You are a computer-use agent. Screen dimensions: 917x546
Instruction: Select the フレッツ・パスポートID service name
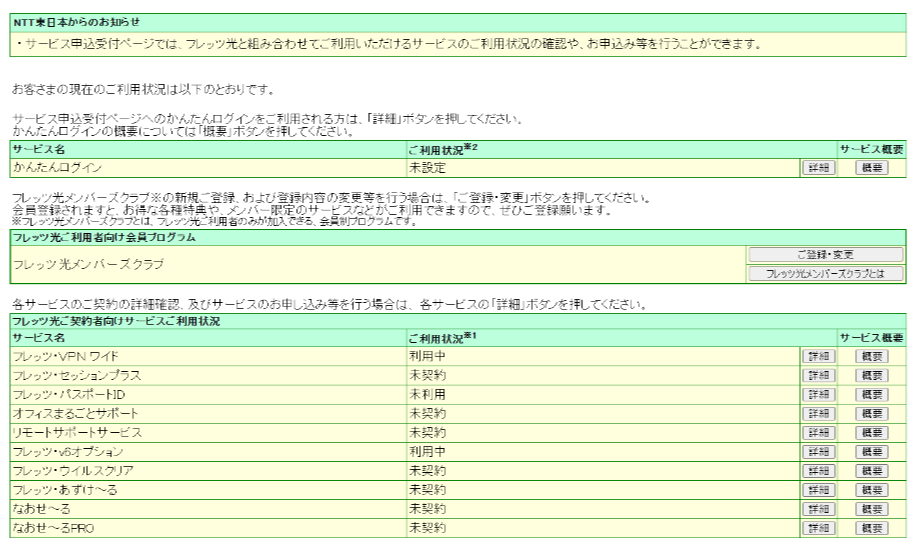[69, 395]
